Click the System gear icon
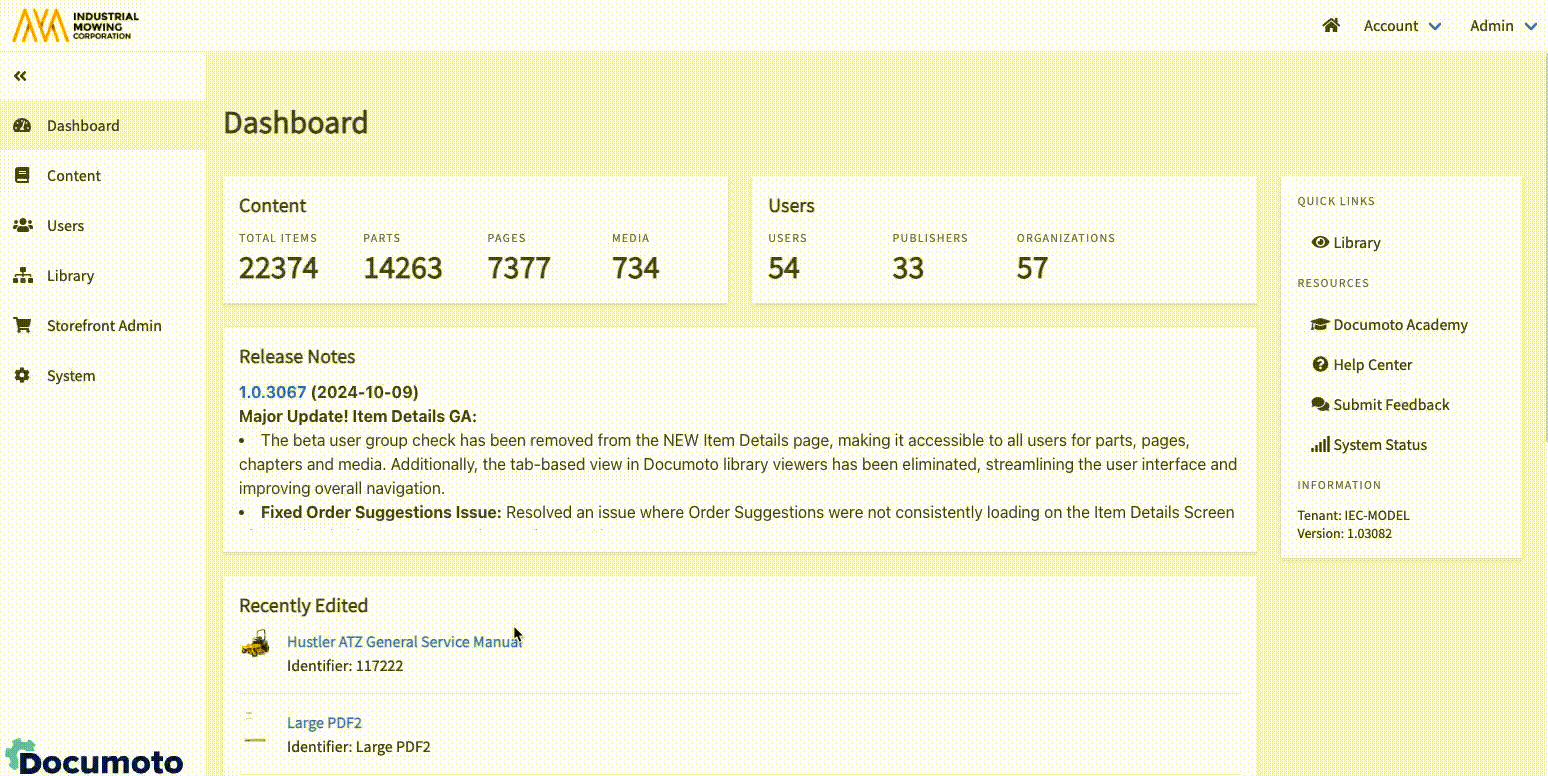 22,376
